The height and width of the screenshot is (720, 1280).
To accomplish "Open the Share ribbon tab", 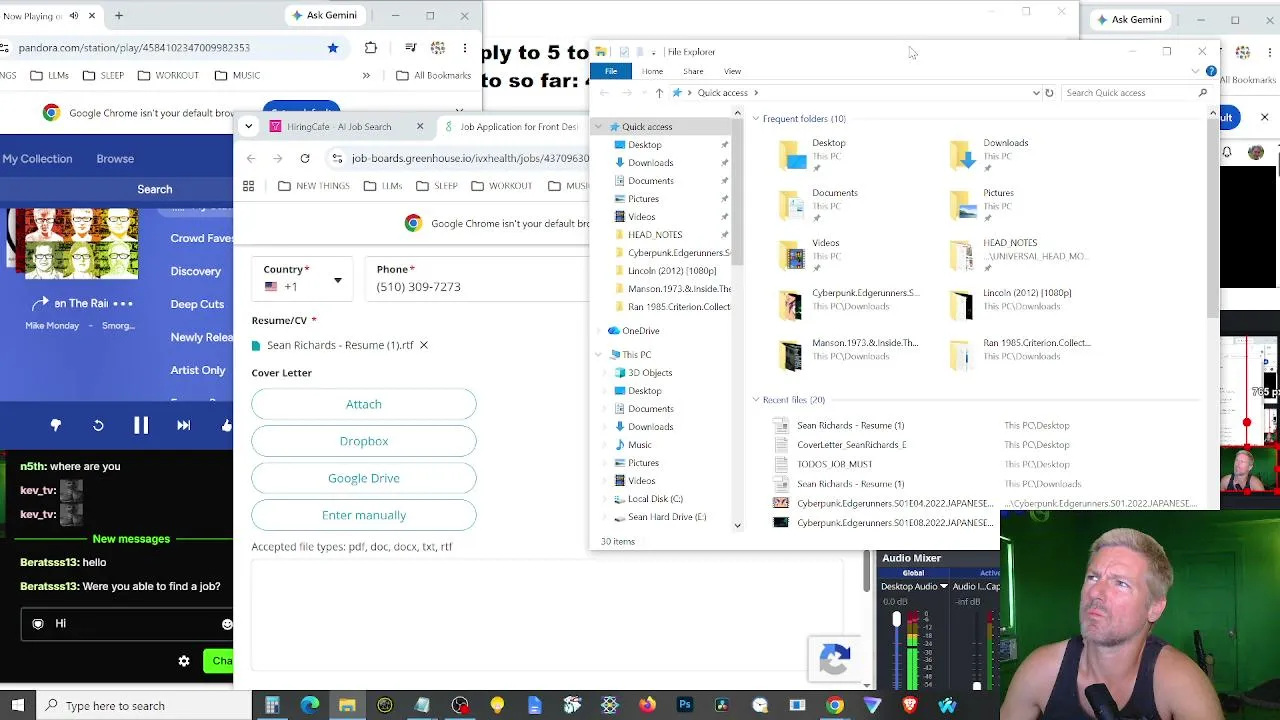I will click(693, 71).
